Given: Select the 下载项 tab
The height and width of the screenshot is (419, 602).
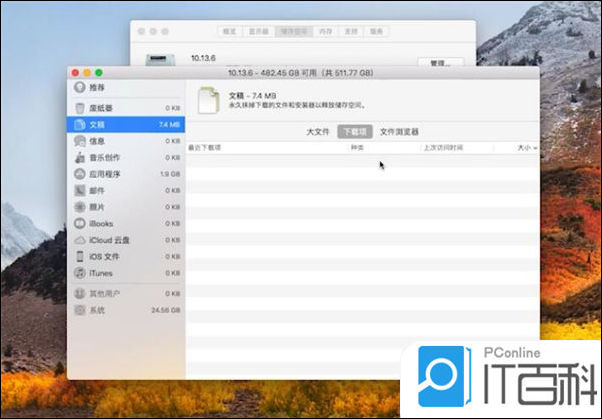Looking at the screenshot, I should [x=355, y=132].
